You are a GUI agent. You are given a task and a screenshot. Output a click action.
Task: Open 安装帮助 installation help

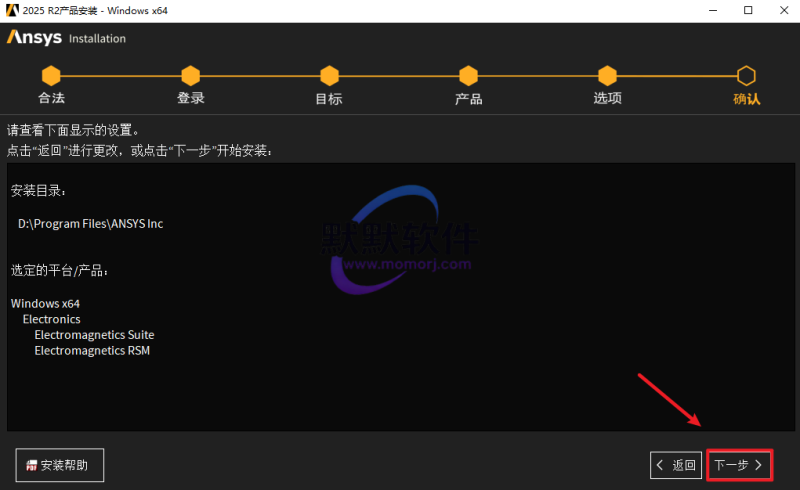coord(60,465)
